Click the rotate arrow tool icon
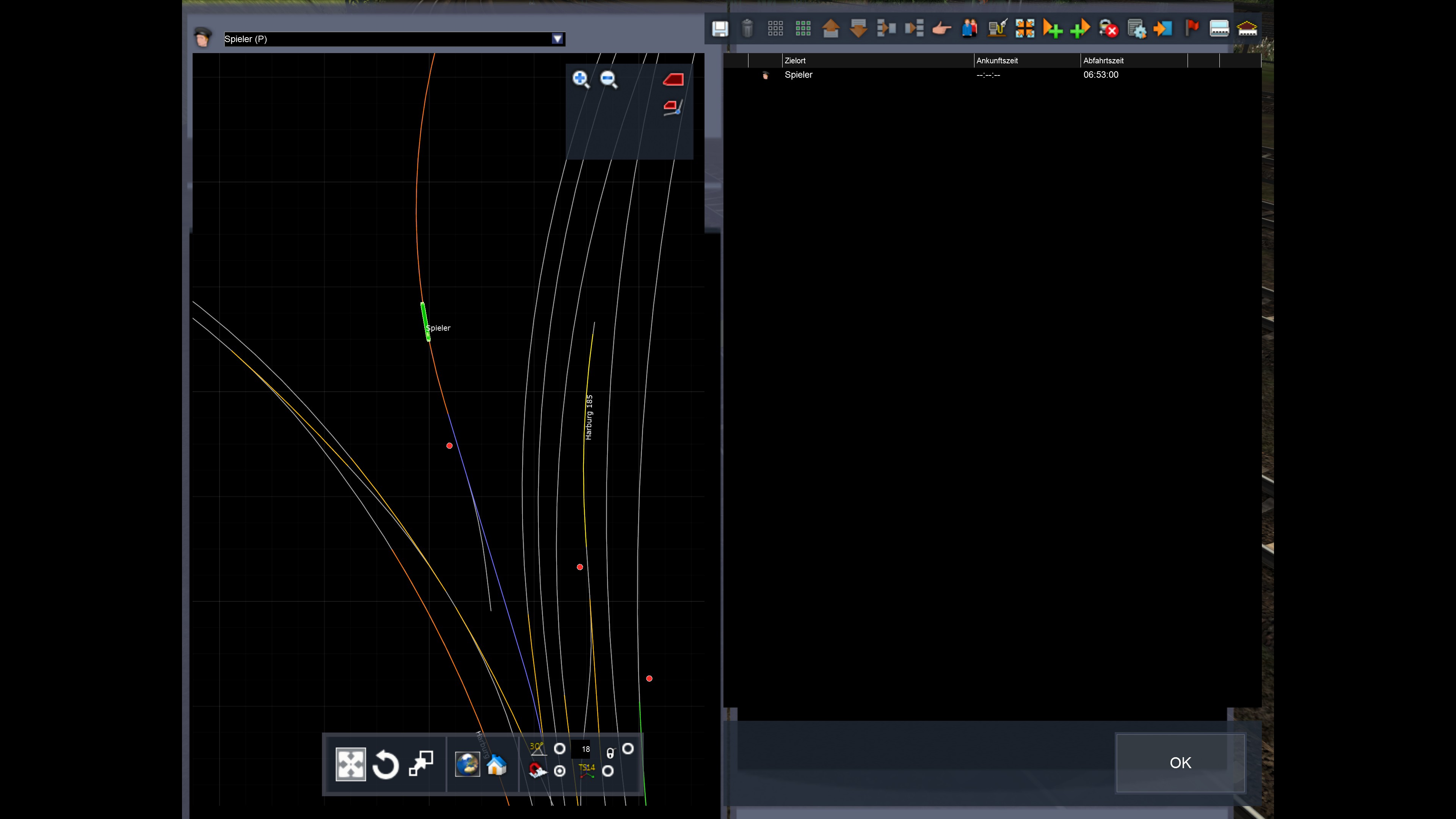Viewport: 1456px width, 819px height. click(x=386, y=765)
